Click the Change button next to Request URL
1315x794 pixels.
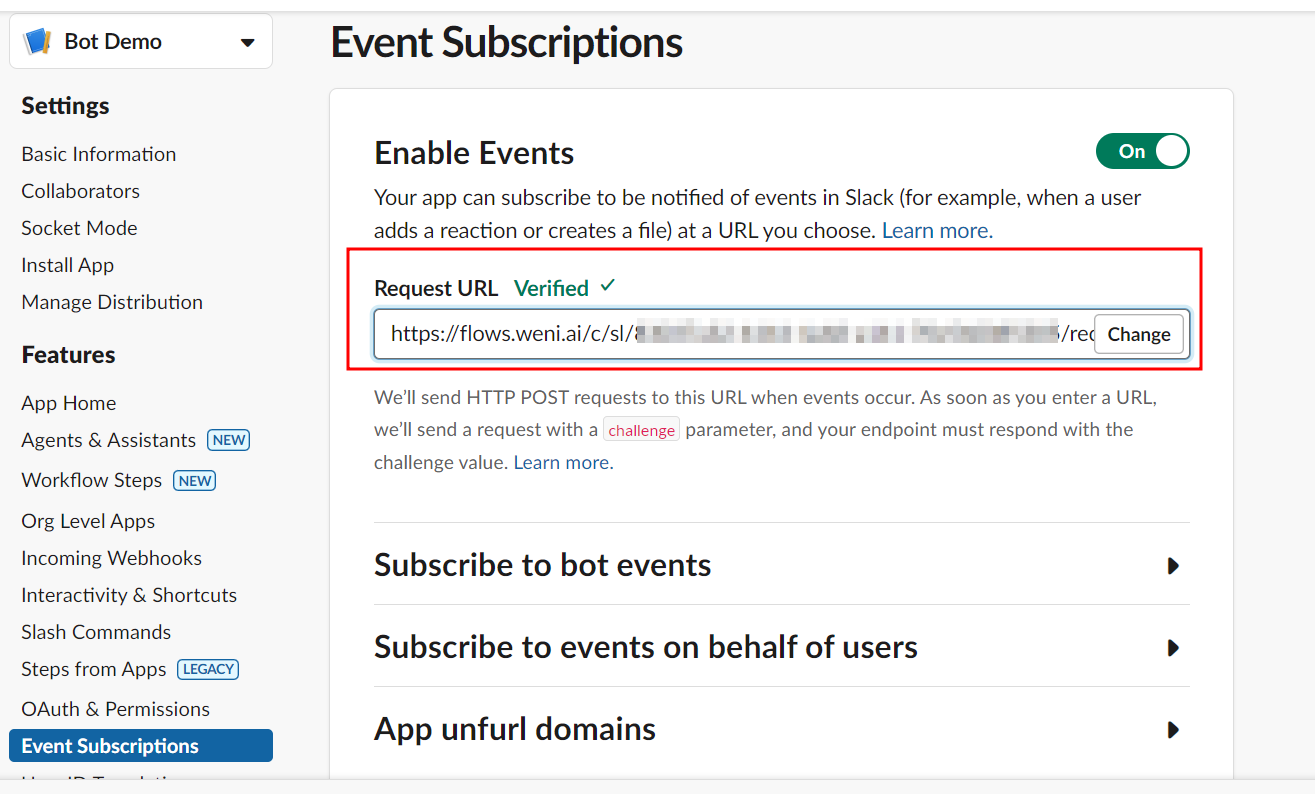pos(1138,334)
